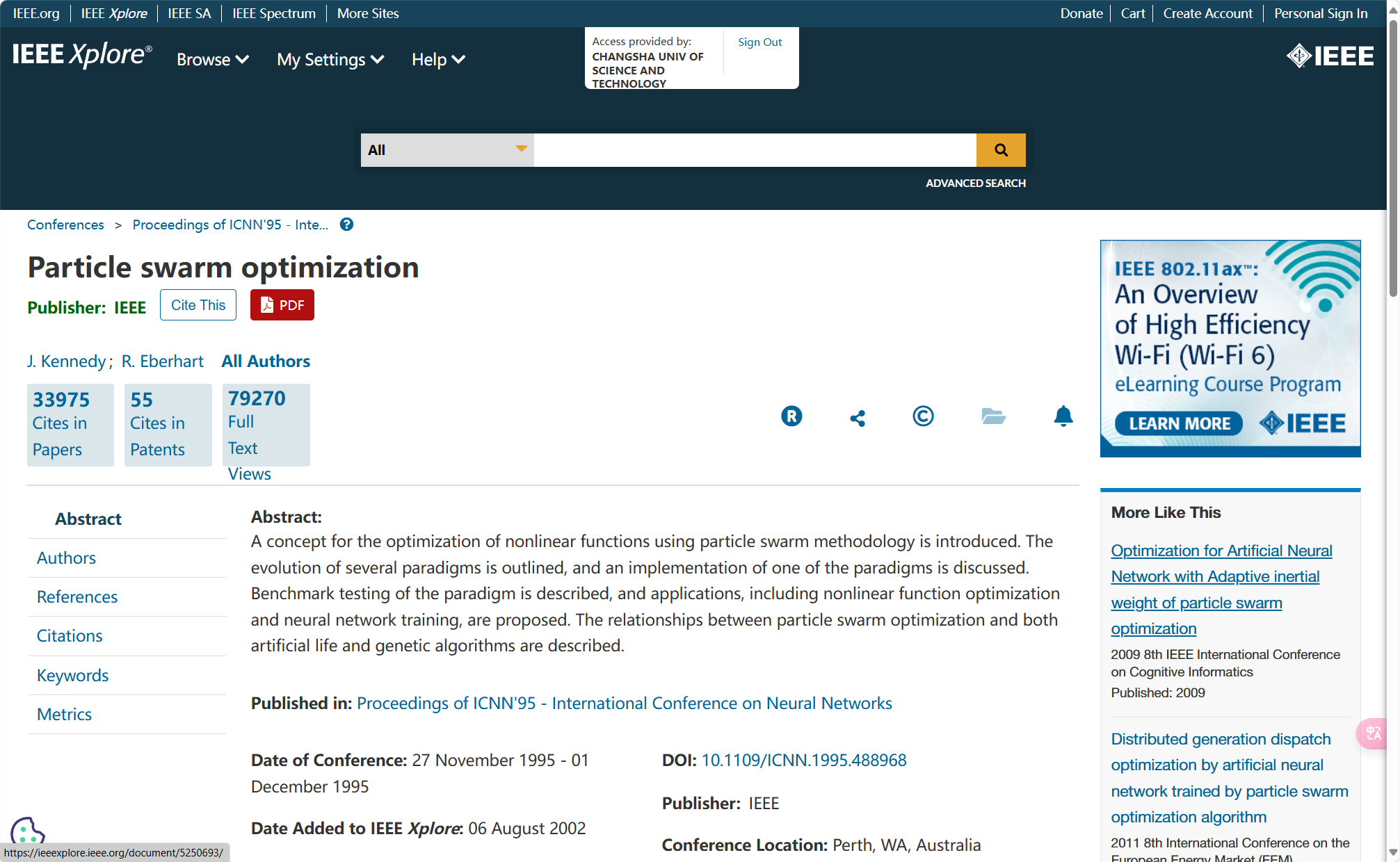Open the Help dropdown menu
Screen dimensions: 1400x862
point(437,60)
